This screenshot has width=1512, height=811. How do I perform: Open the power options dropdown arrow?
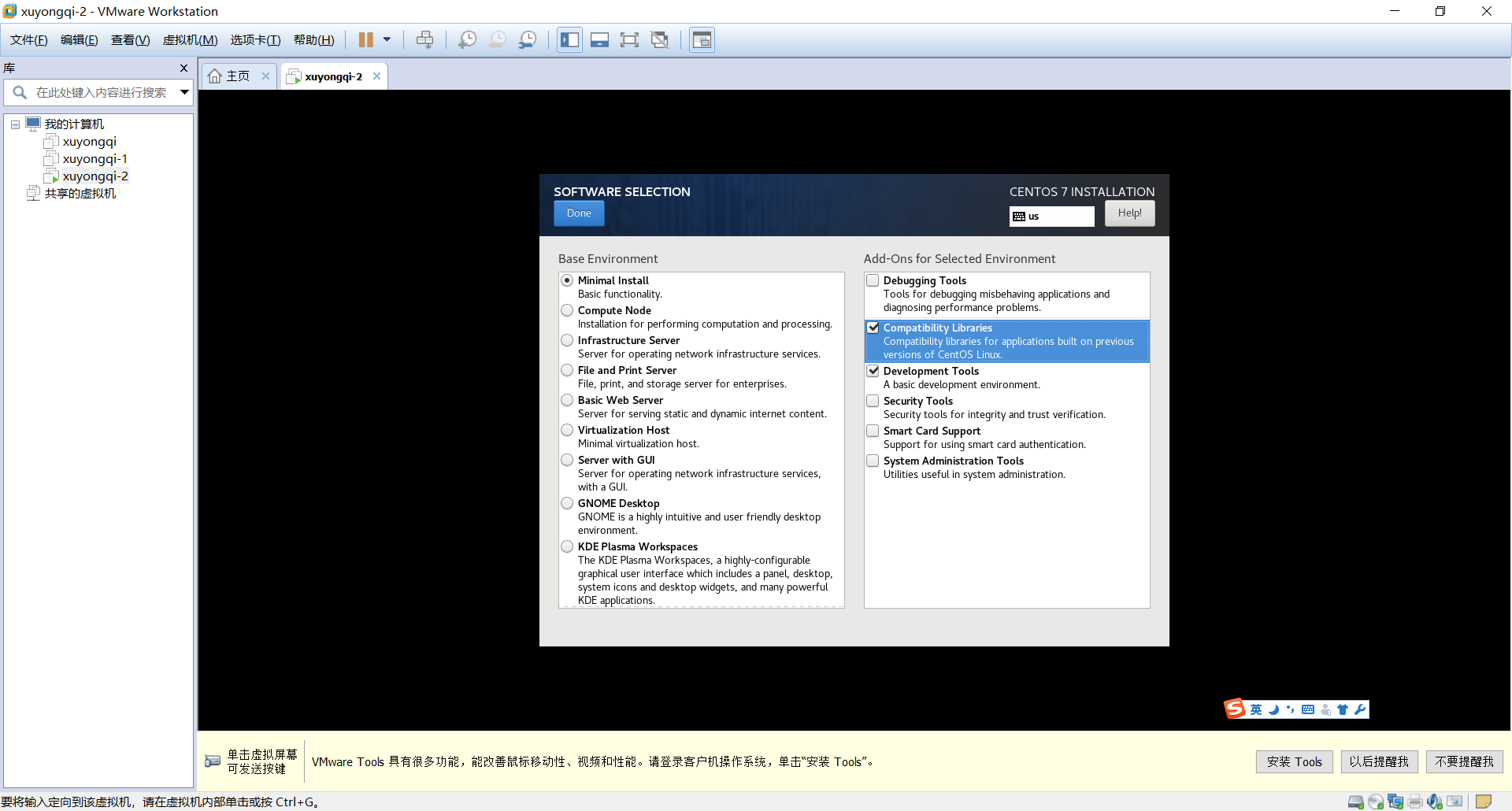[x=387, y=39]
